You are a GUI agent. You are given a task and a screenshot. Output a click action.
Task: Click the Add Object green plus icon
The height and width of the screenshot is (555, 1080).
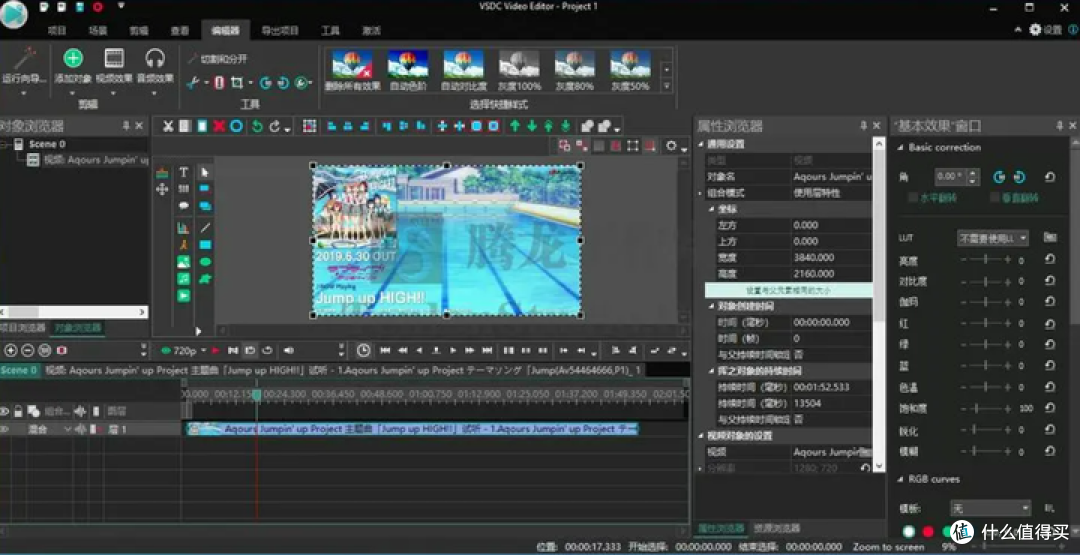tap(73, 58)
